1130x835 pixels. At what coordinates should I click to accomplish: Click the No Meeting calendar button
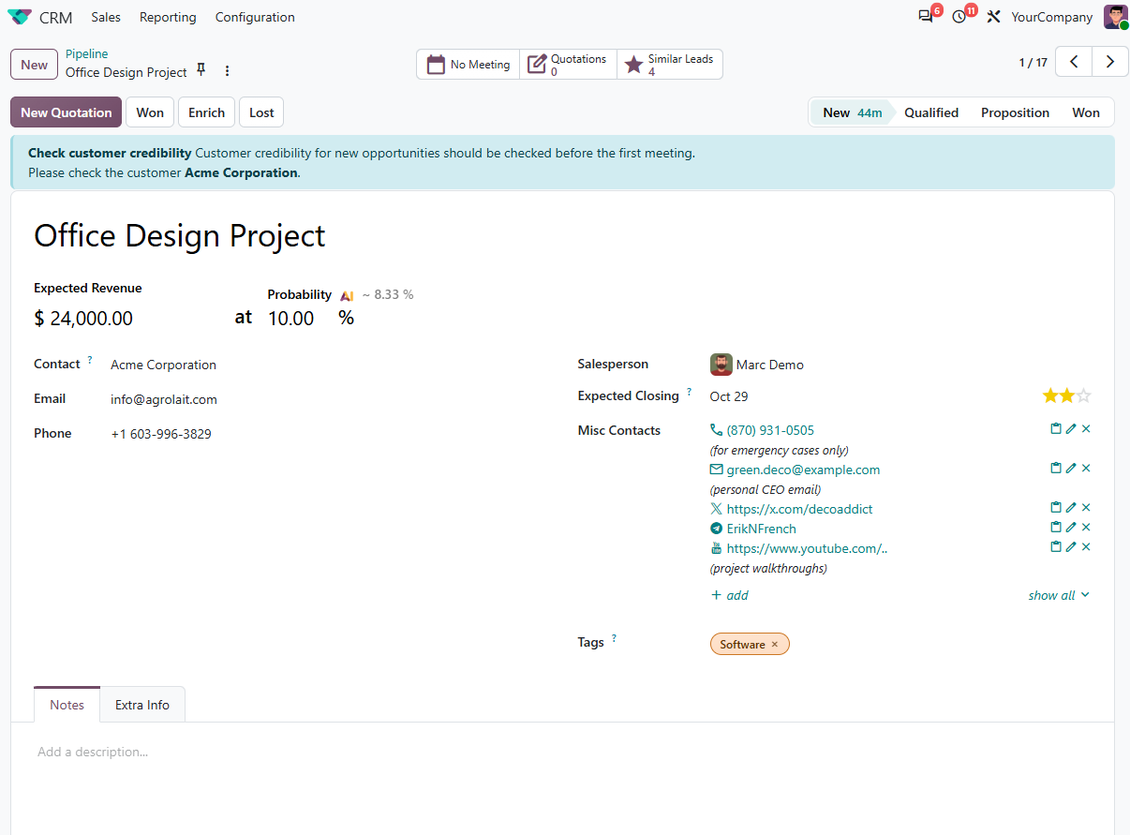468,64
